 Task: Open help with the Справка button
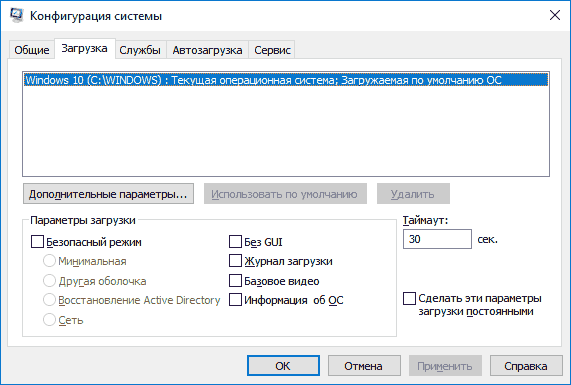pos(526,366)
